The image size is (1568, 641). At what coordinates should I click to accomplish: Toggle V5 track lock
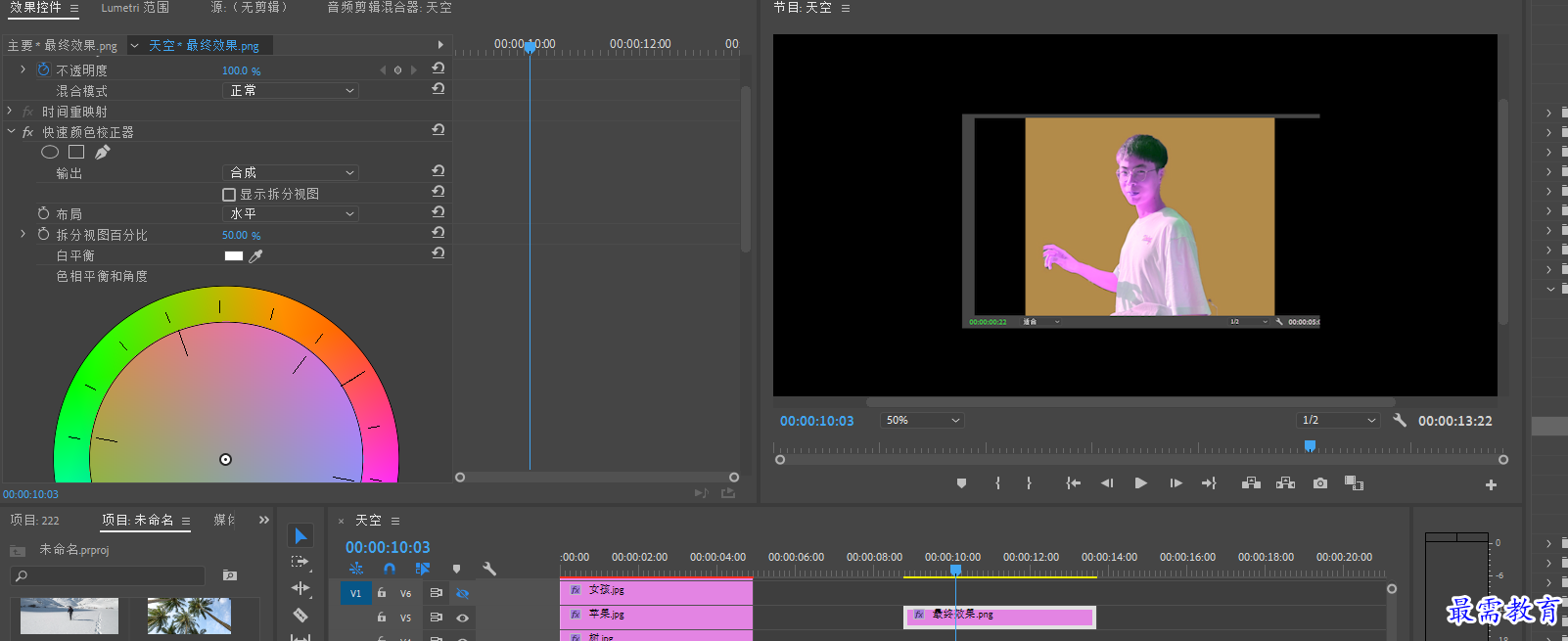tap(382, 618)
